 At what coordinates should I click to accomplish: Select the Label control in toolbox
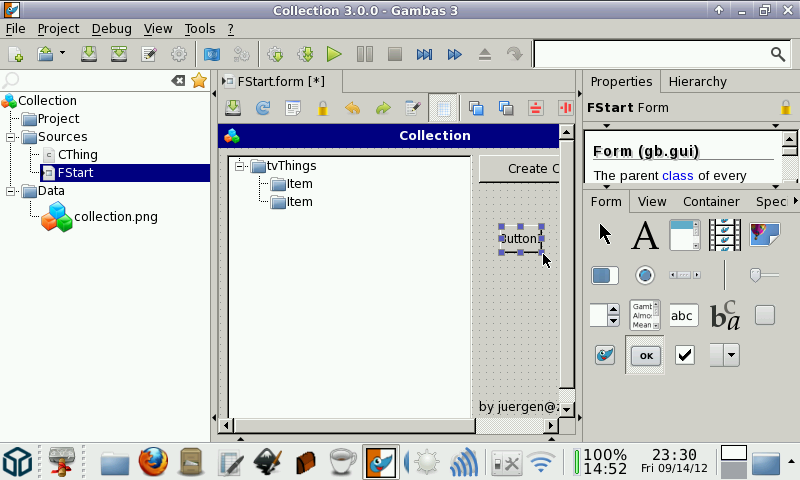(645, 235)
